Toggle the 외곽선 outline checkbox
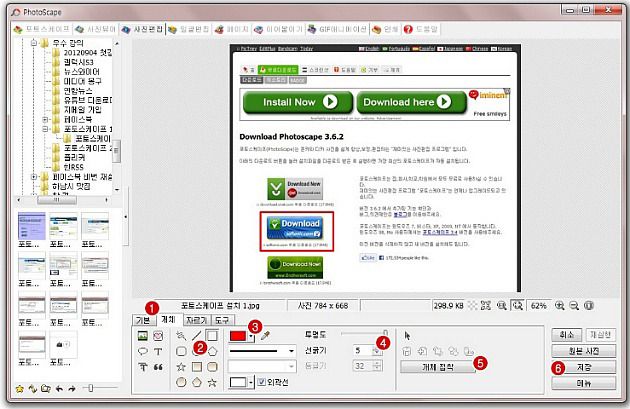630x409 pixels. point(261,382)
